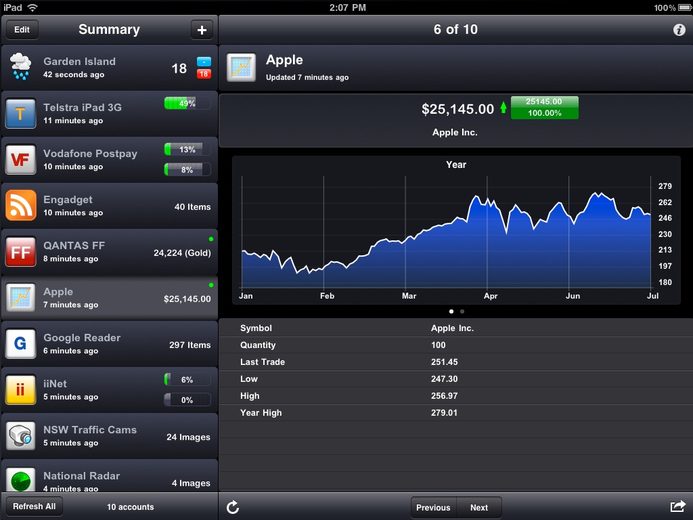Tap the iiNet yellow icon
This screenshot has height=520, width=693.
[20, 390]
